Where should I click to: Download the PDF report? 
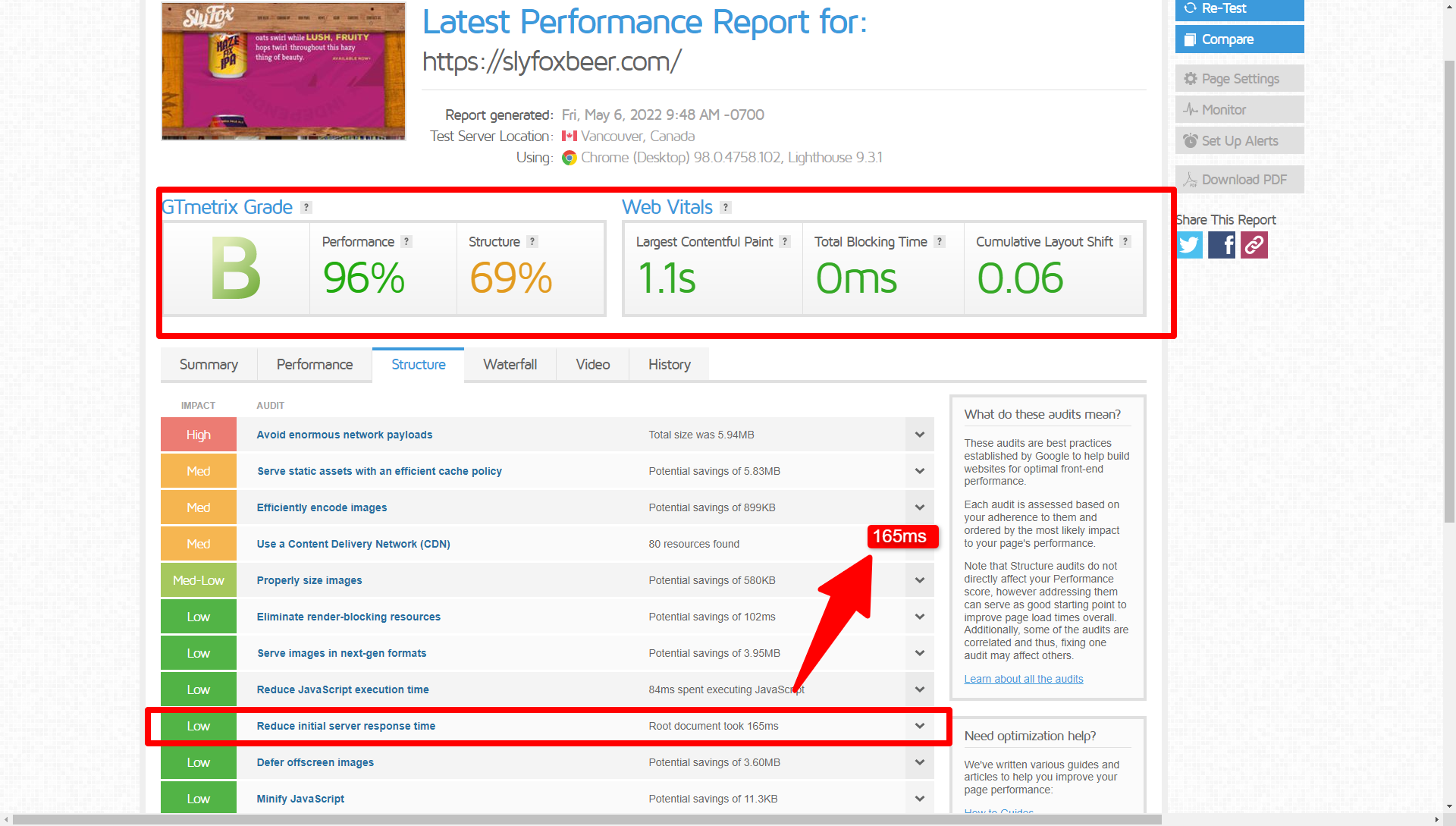1239,180
